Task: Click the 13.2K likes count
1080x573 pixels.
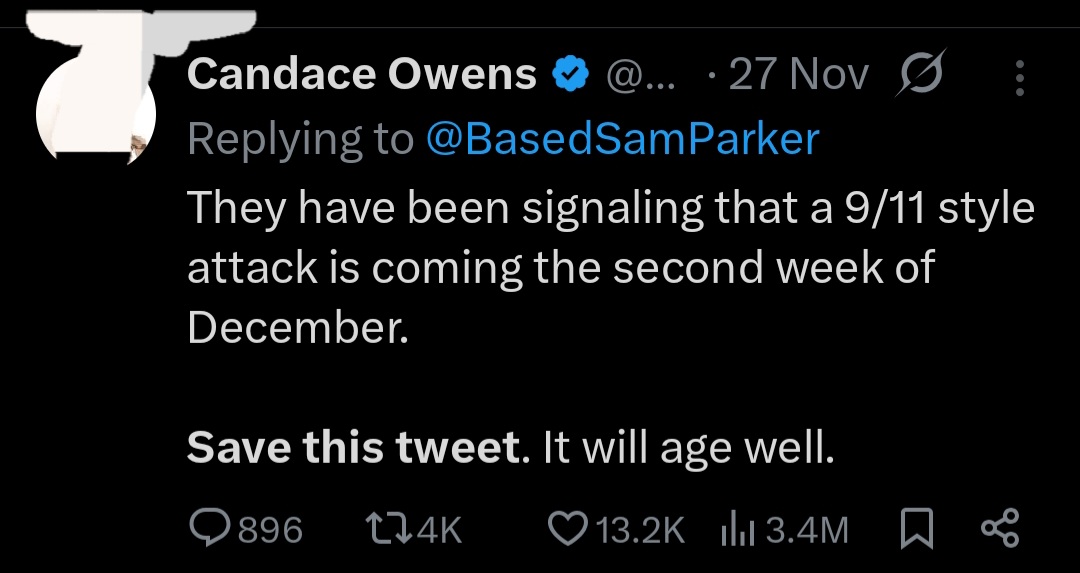Action: (640, 529)
